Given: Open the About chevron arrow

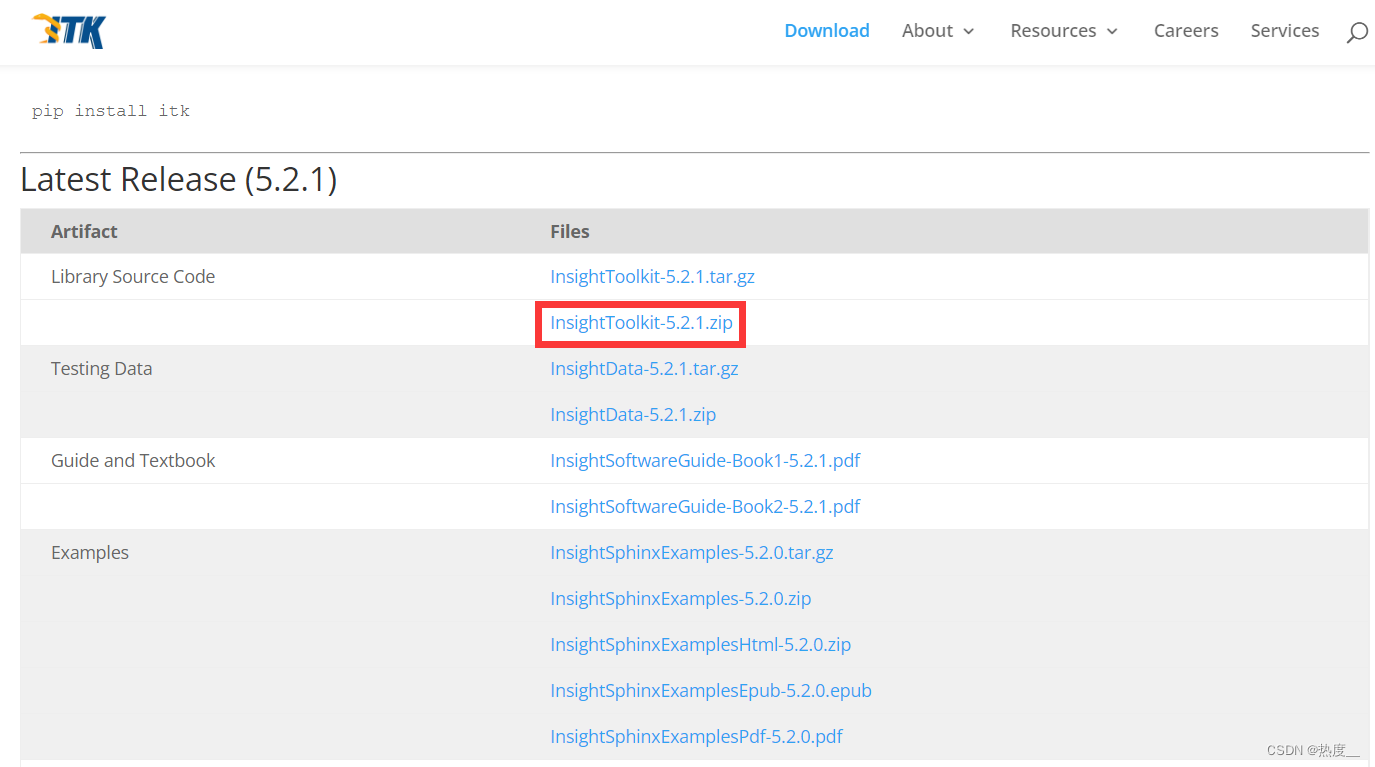Looking at the screenshot, I should coord(969,32).
